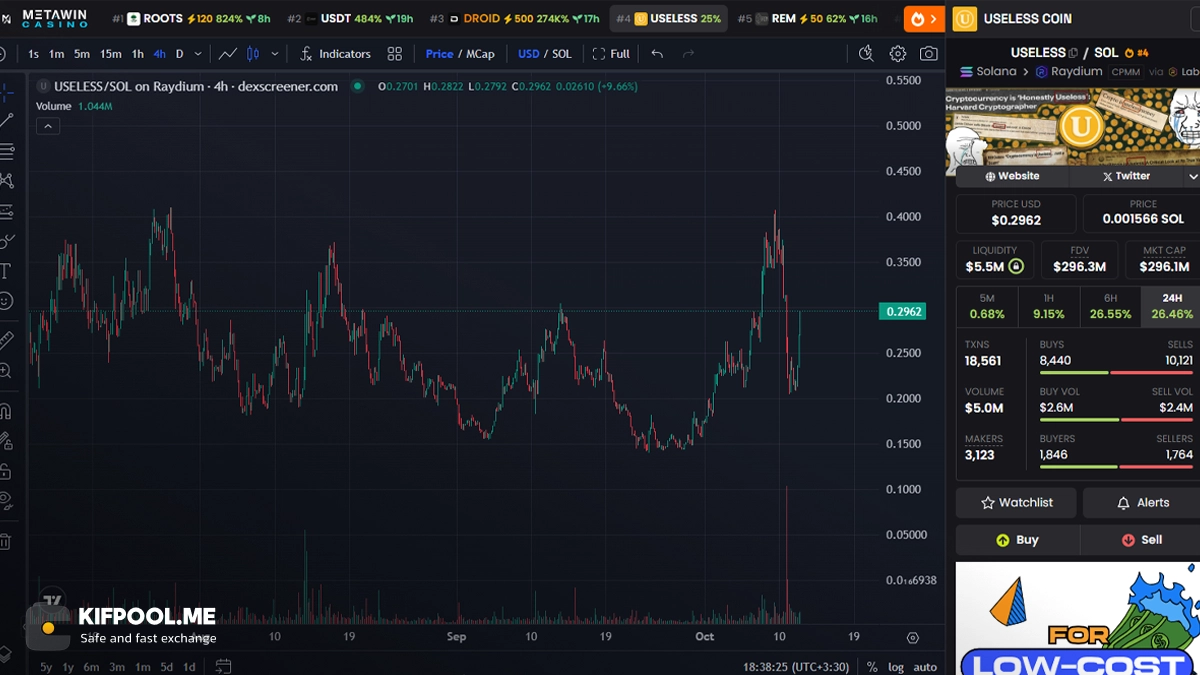
Task: Click the trash remove-drawings icon
Action: (6, 541)
